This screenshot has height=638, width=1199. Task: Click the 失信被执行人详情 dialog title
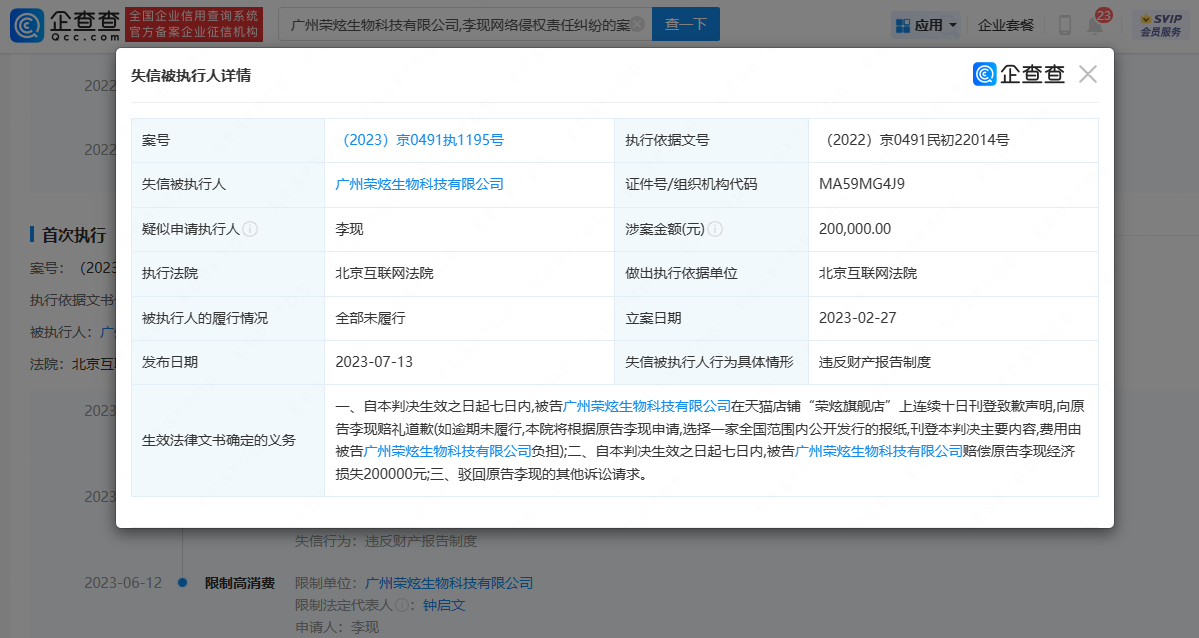pos(191,75)
